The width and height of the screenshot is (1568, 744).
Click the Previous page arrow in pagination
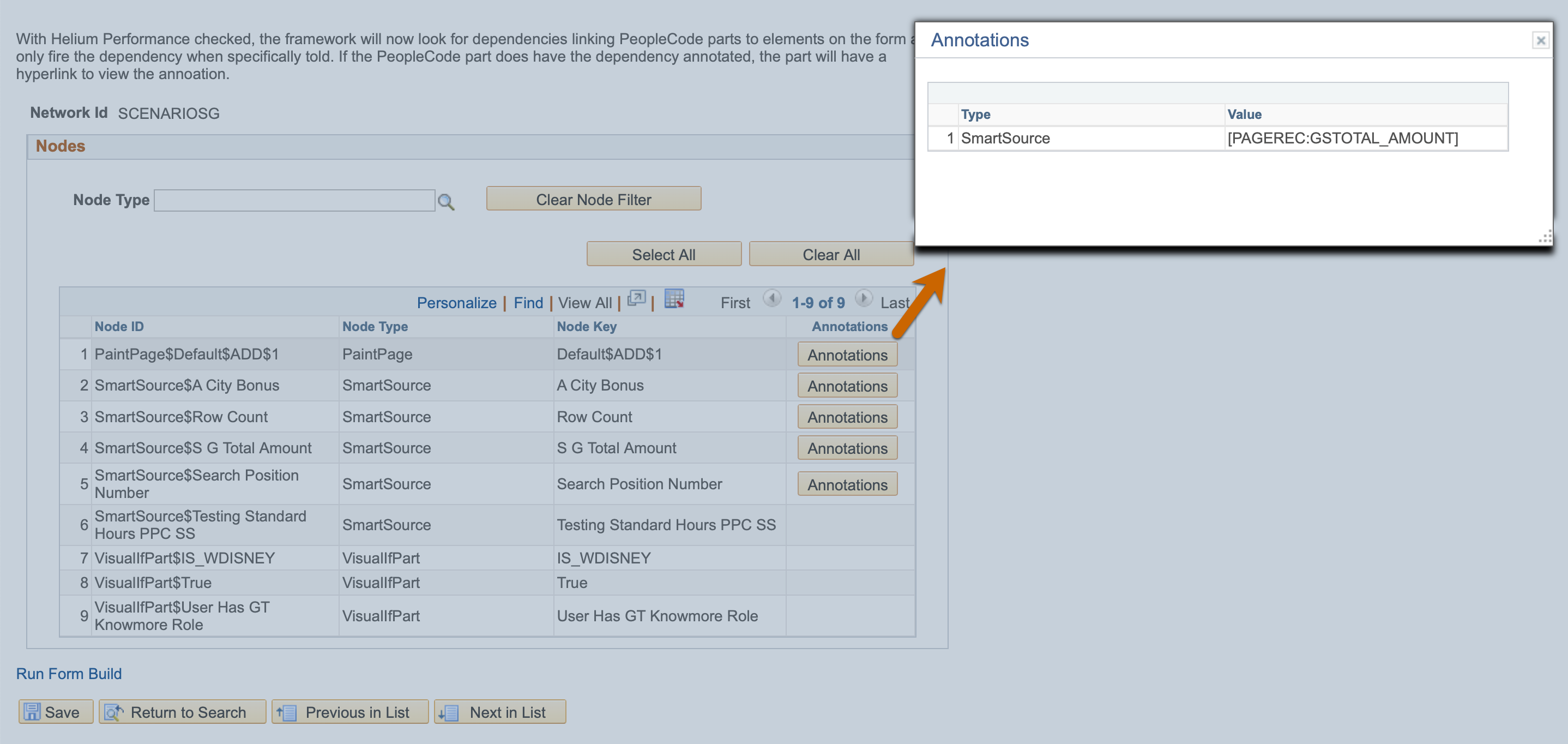point(772,301)
